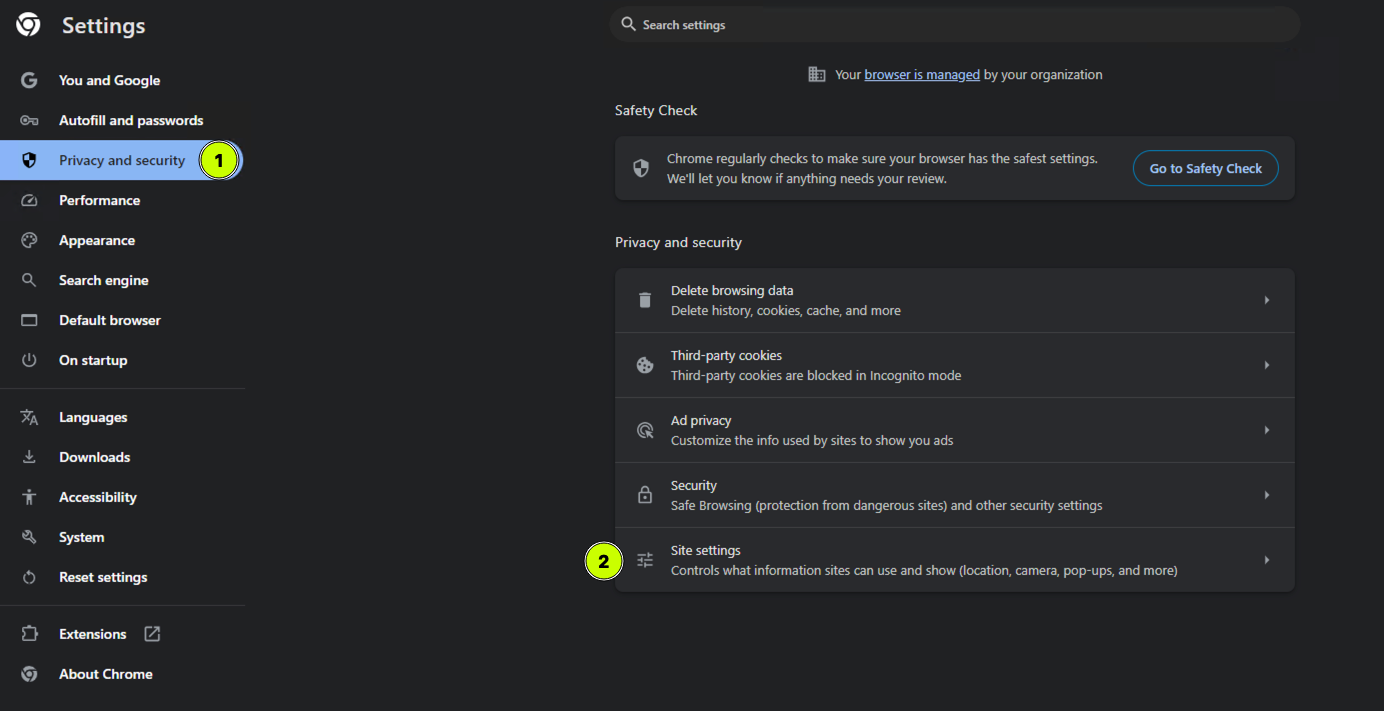The width and height of the screenshot is (1384, 711).
Task: Click 'Customize the info used by sites' text
Action: click(x=812, y=441)
